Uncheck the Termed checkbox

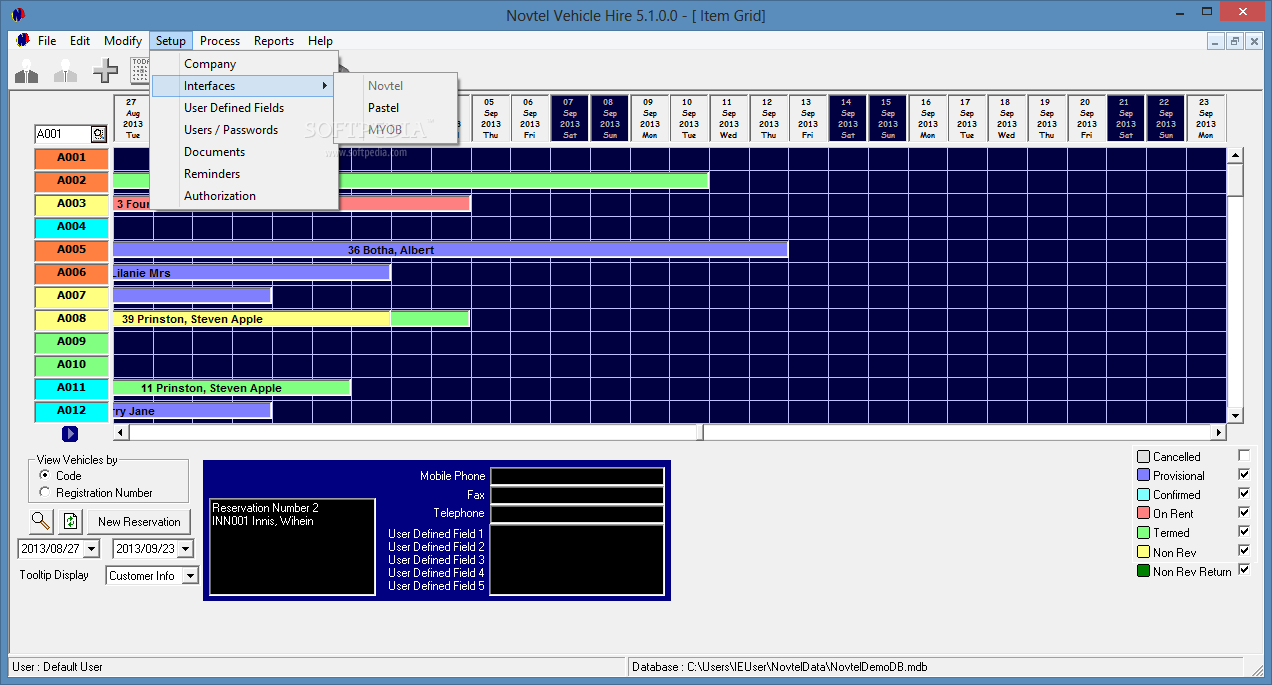tap(1244, 531)
